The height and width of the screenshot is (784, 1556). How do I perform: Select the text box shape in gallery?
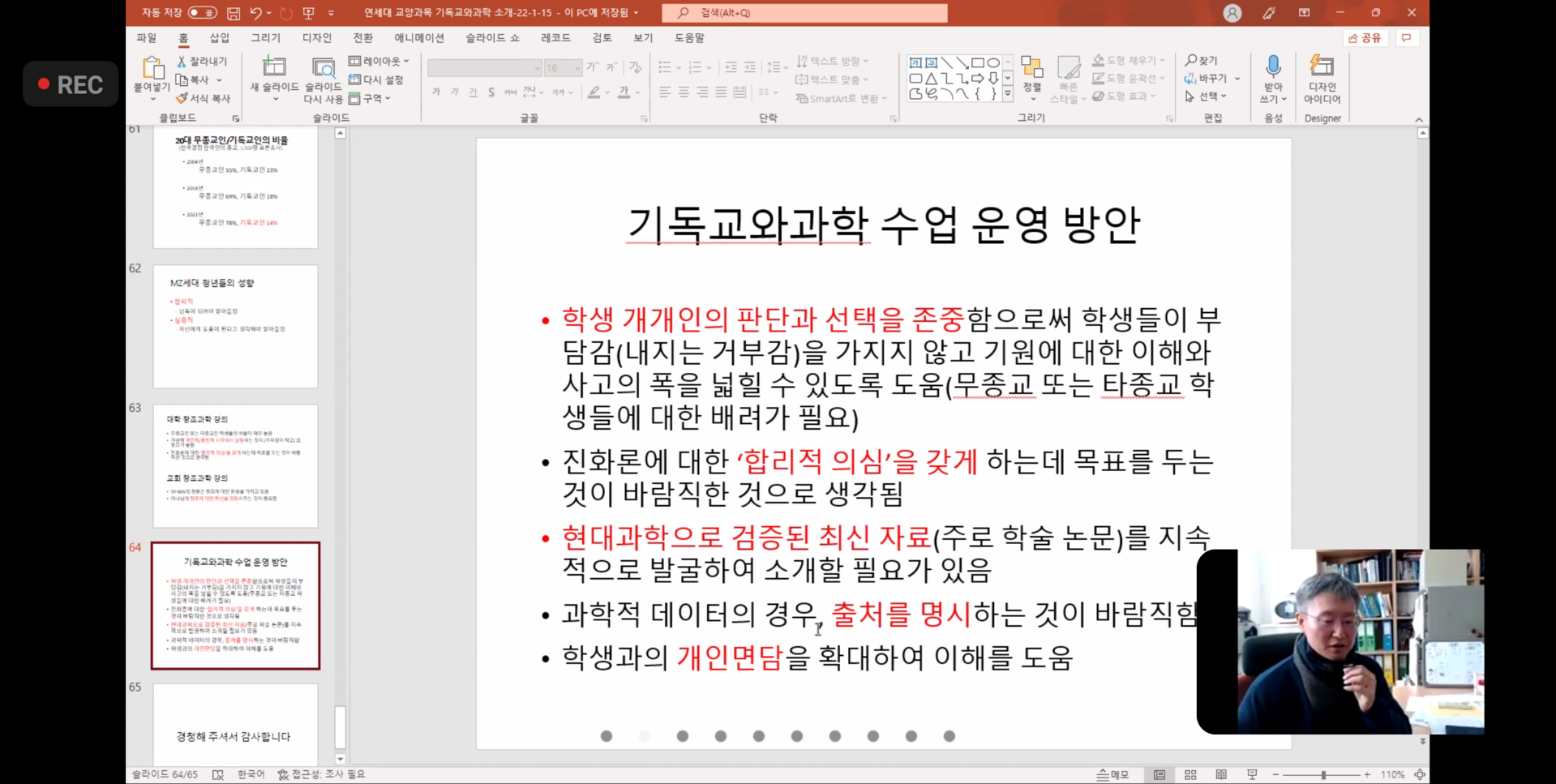(x=915, y=62)
